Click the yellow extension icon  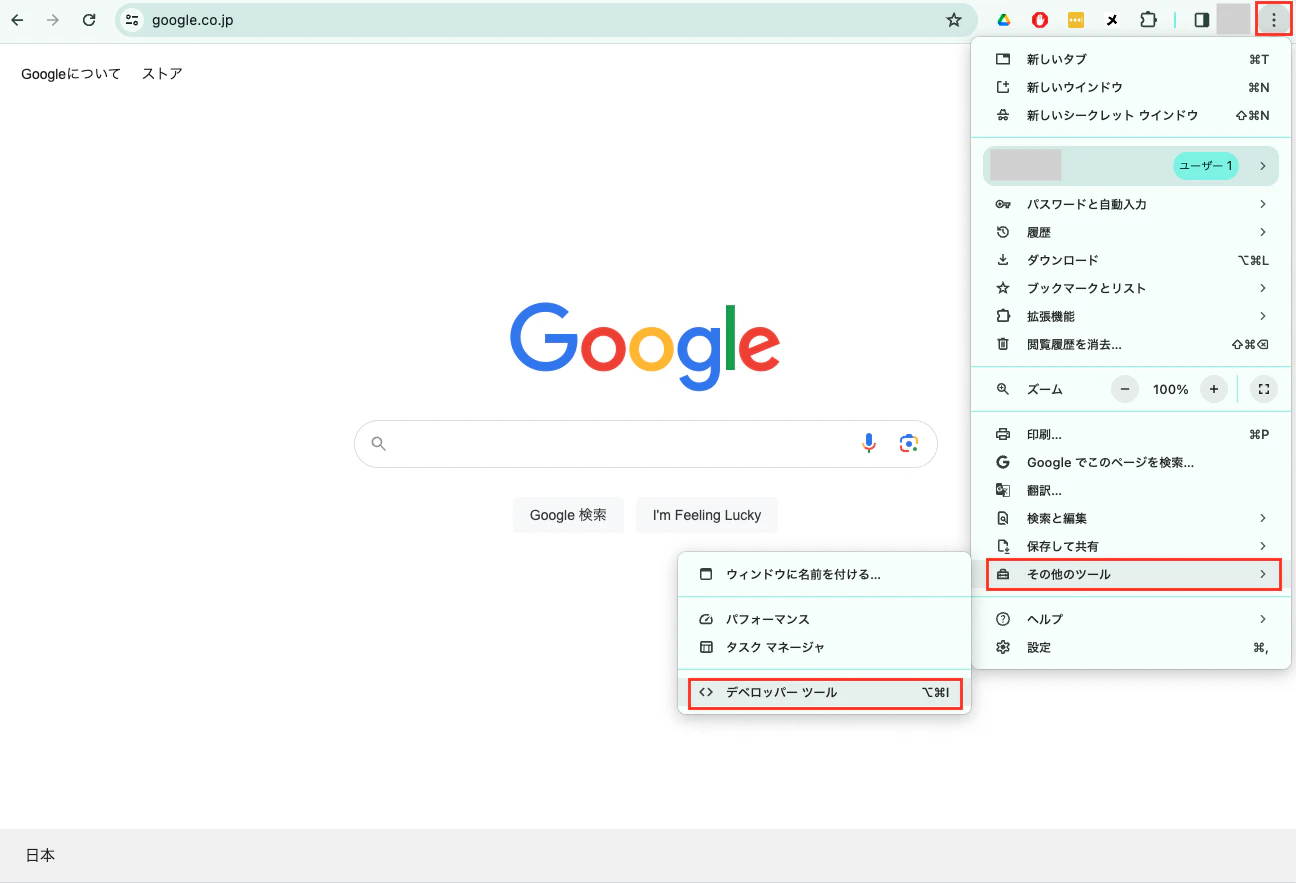(x=1076, y=20)
